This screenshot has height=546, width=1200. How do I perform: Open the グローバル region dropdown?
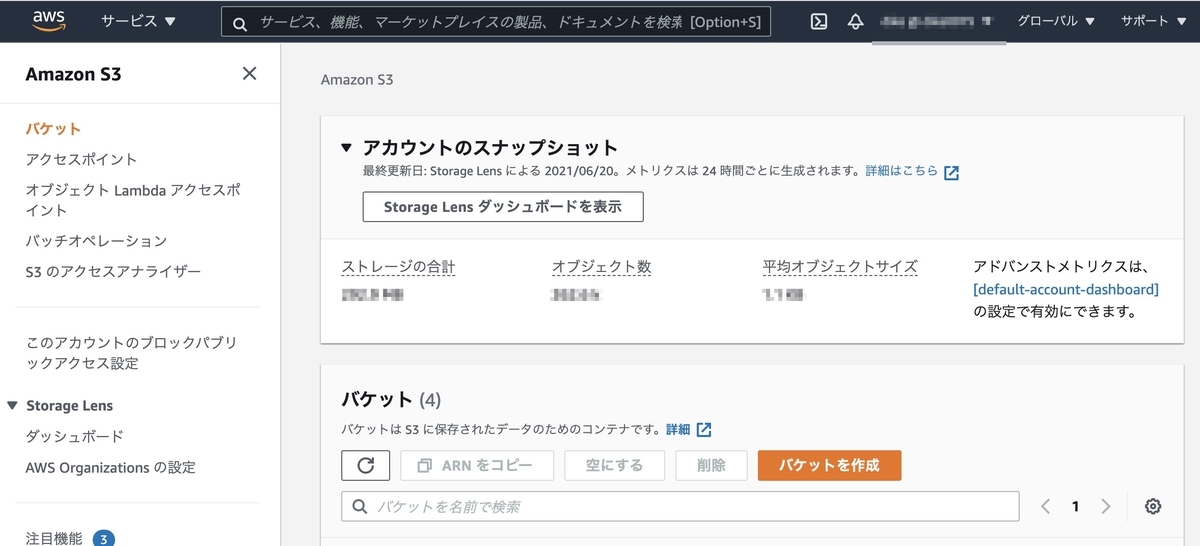pos(1055,21)
